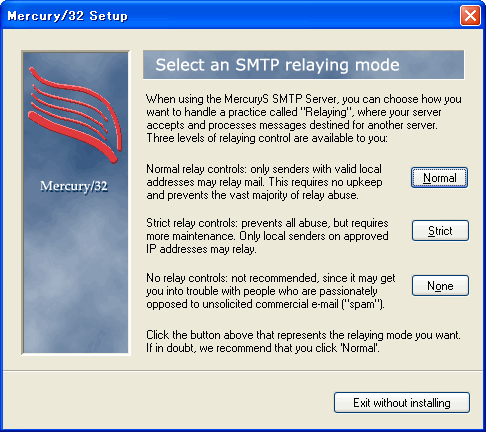
Task: Select the Strict relay controls button
Action: tap(440, 231)
